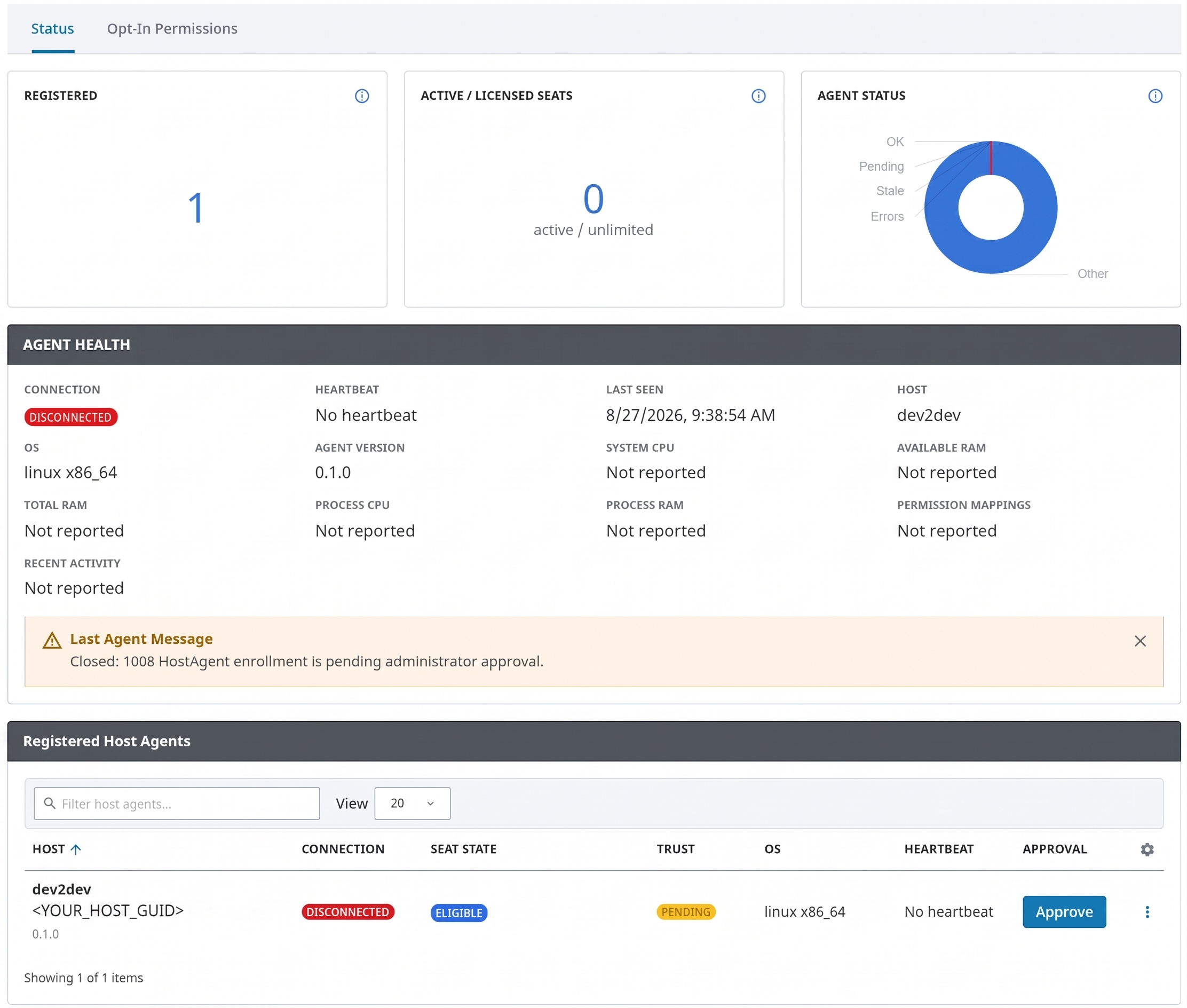Select the dev2dev host name in table
1187x1008 pixels.
[62, 888]
